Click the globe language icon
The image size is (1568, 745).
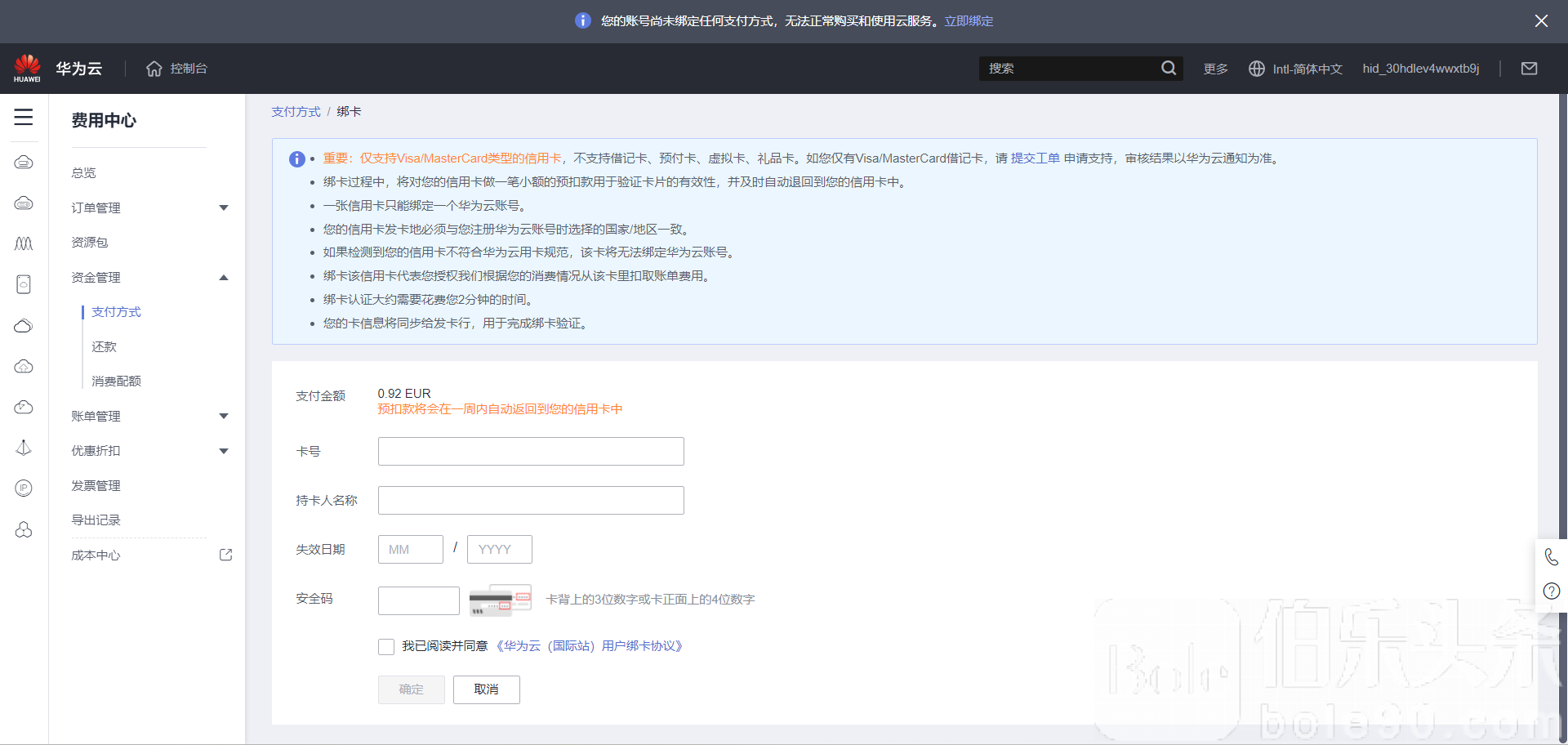[1257, 69]
